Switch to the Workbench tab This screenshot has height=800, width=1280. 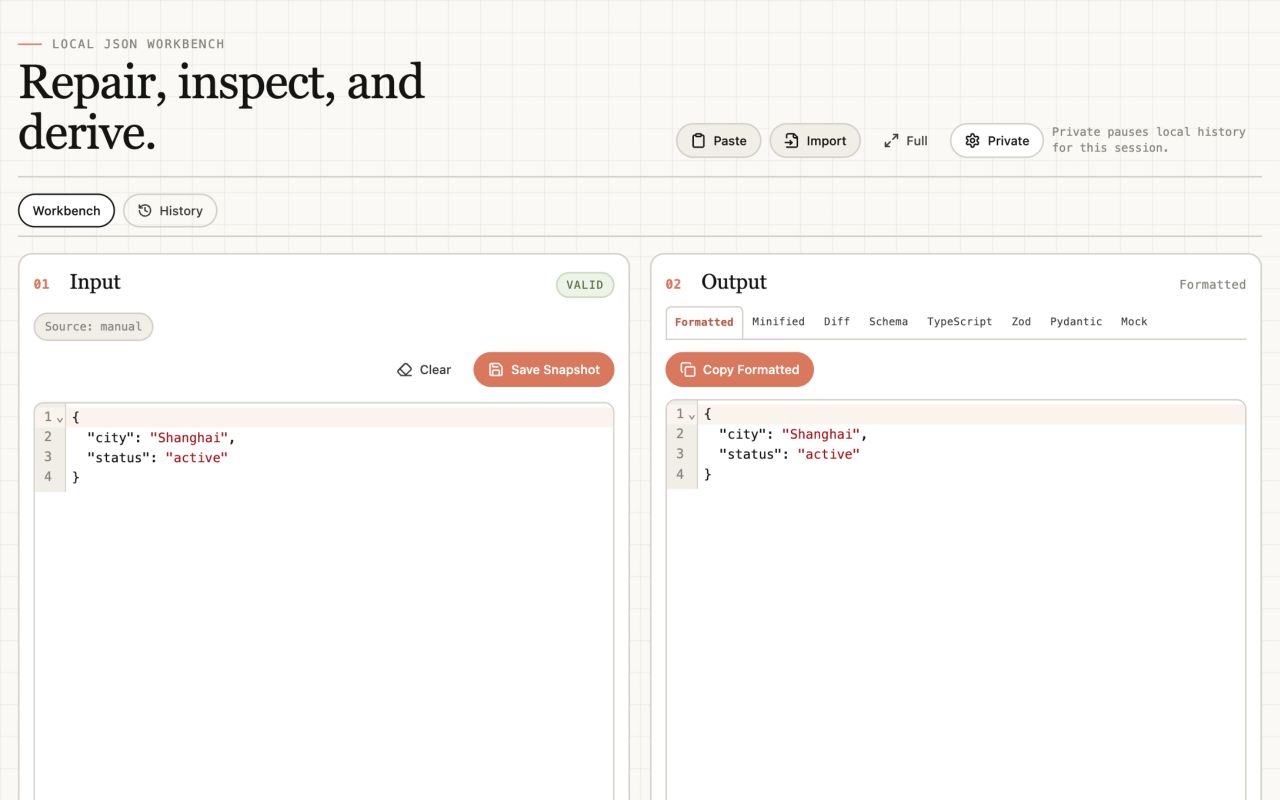(67, 210)
